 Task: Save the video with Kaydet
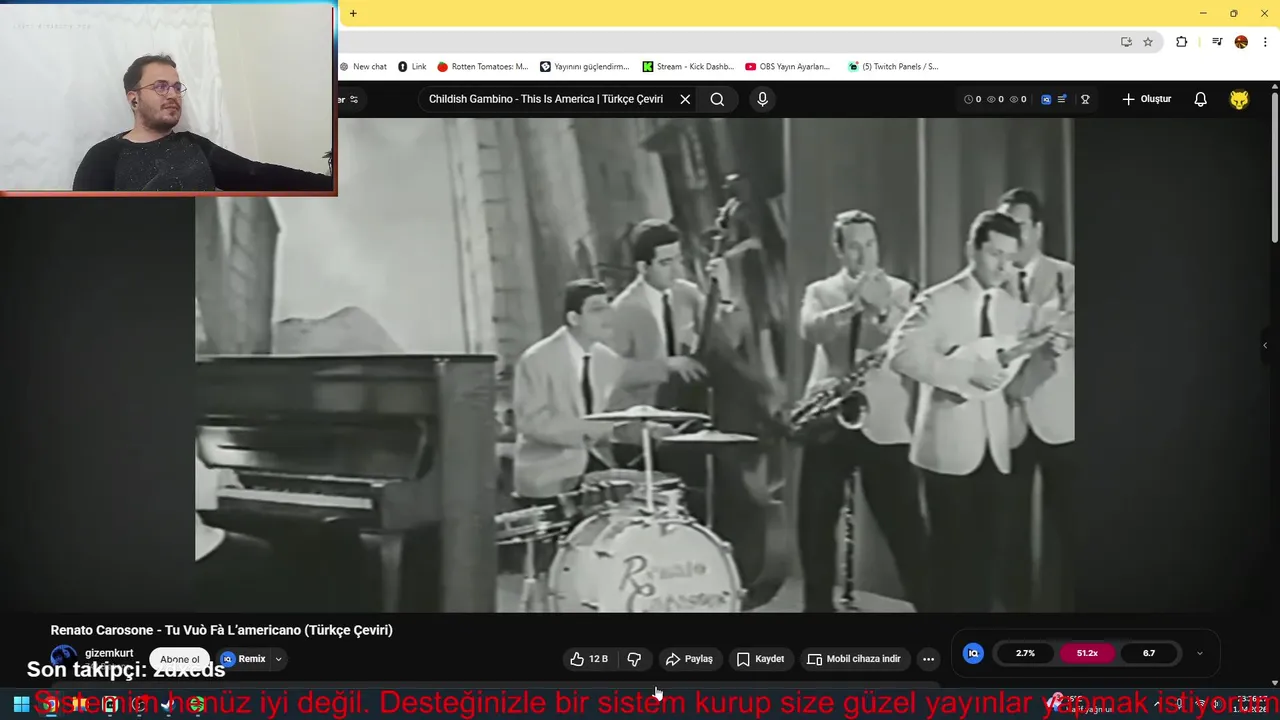coord(760,659)
